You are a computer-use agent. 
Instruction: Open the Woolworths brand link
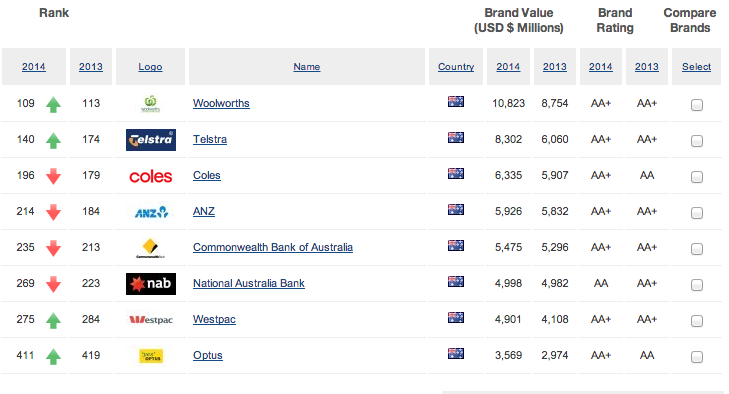coord(221,103)
